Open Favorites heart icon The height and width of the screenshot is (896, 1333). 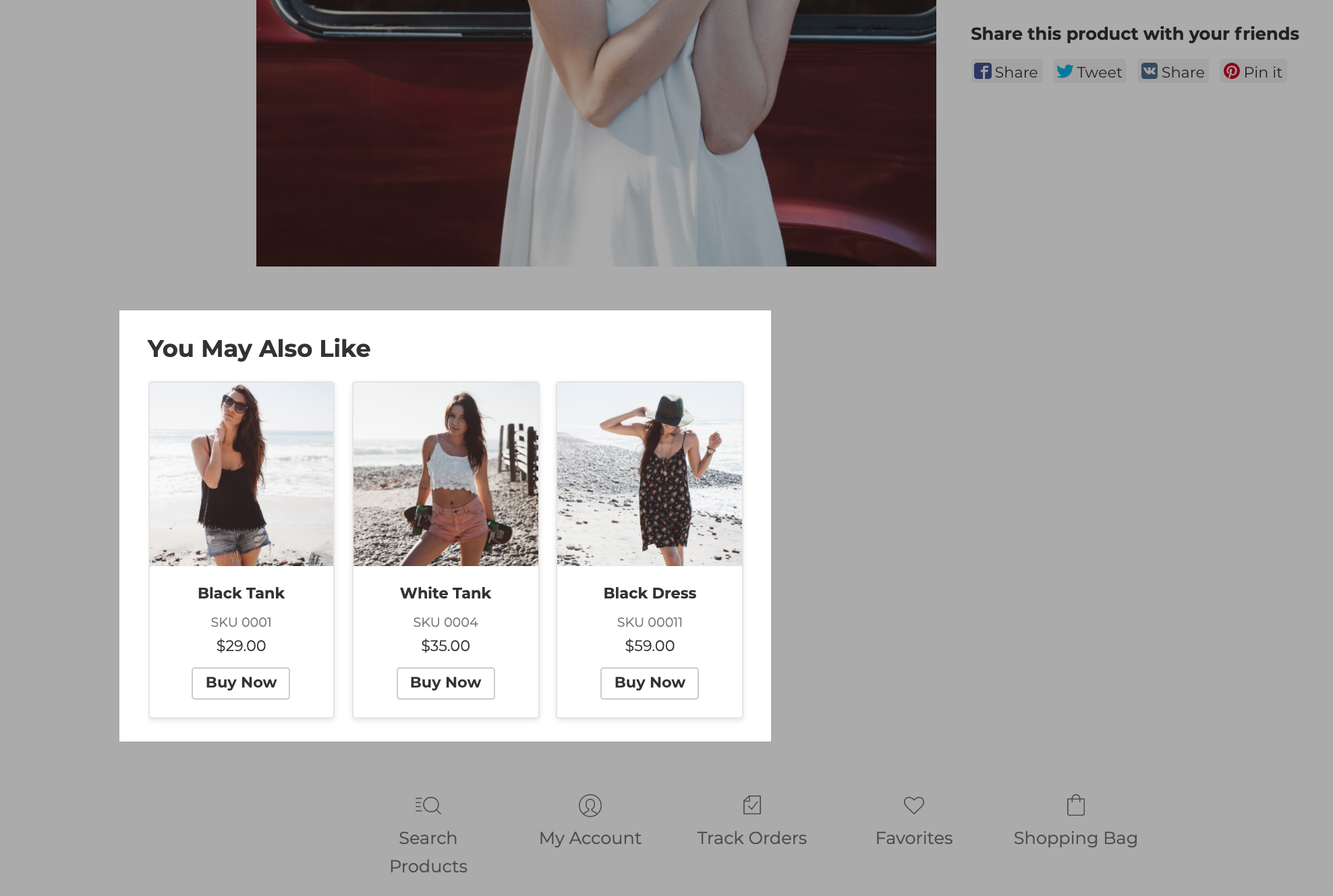coord(913,805)
